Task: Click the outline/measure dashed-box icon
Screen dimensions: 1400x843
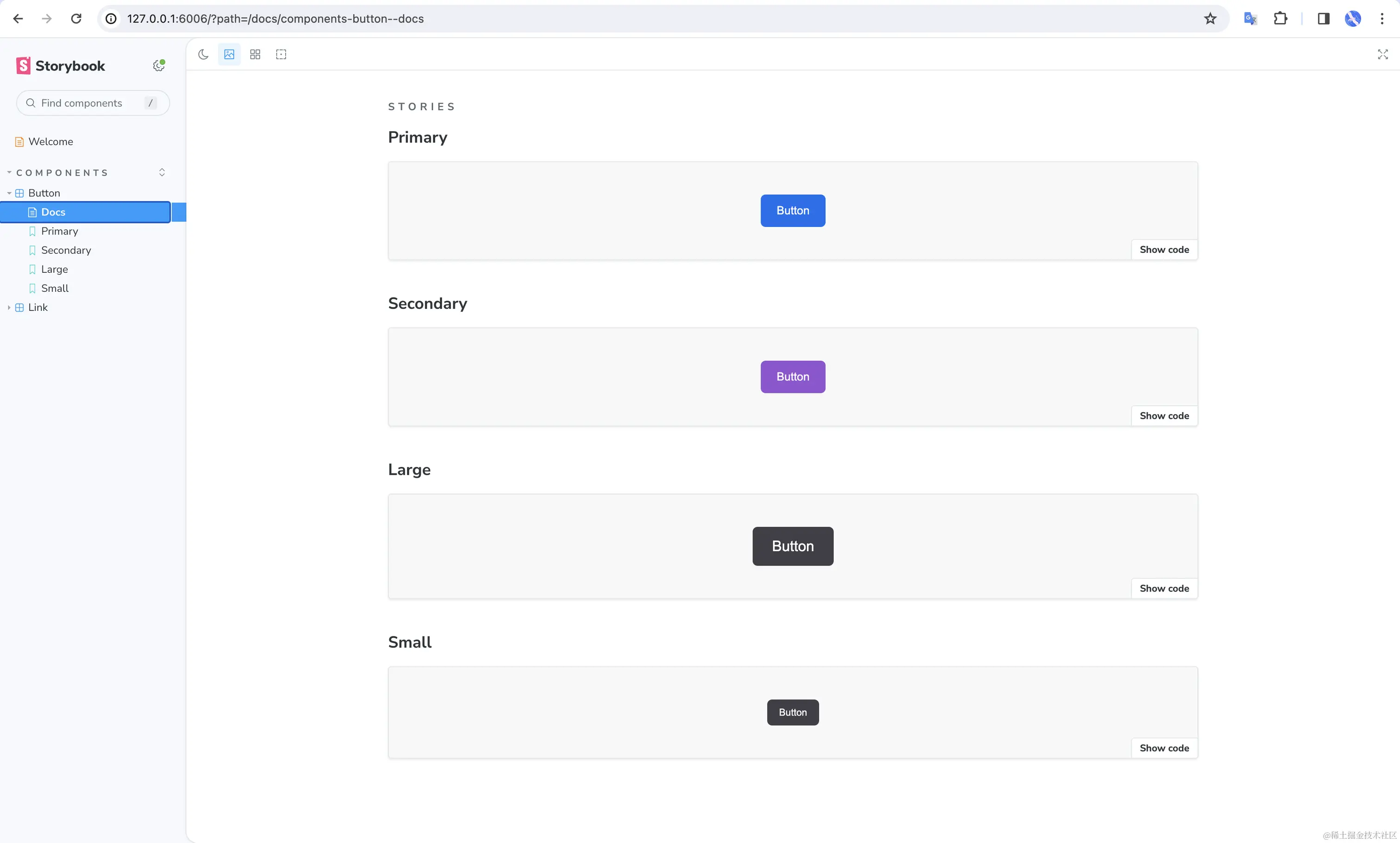Action: [281, 54]
